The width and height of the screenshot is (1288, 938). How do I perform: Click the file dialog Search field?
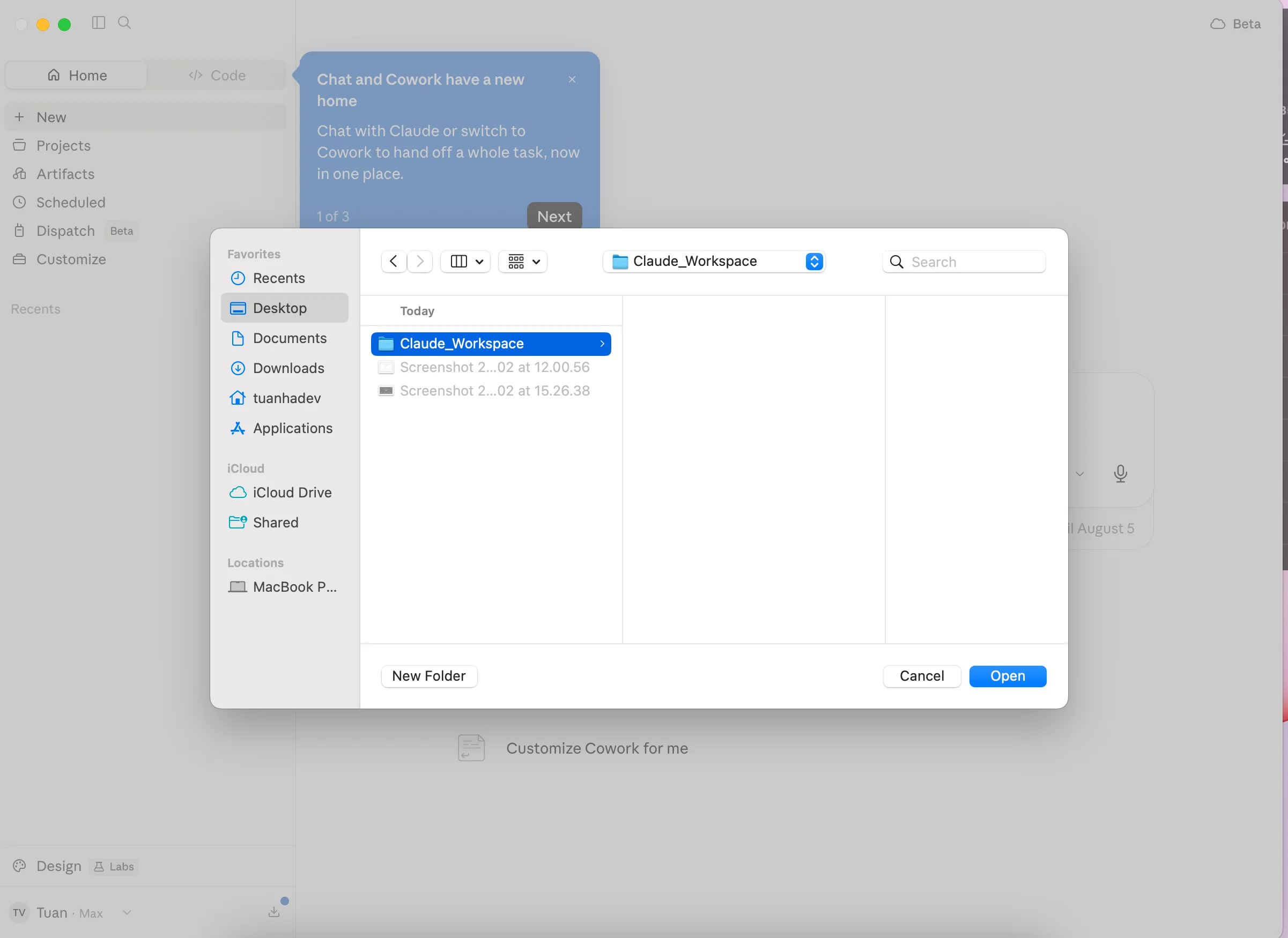coord(964,262)
